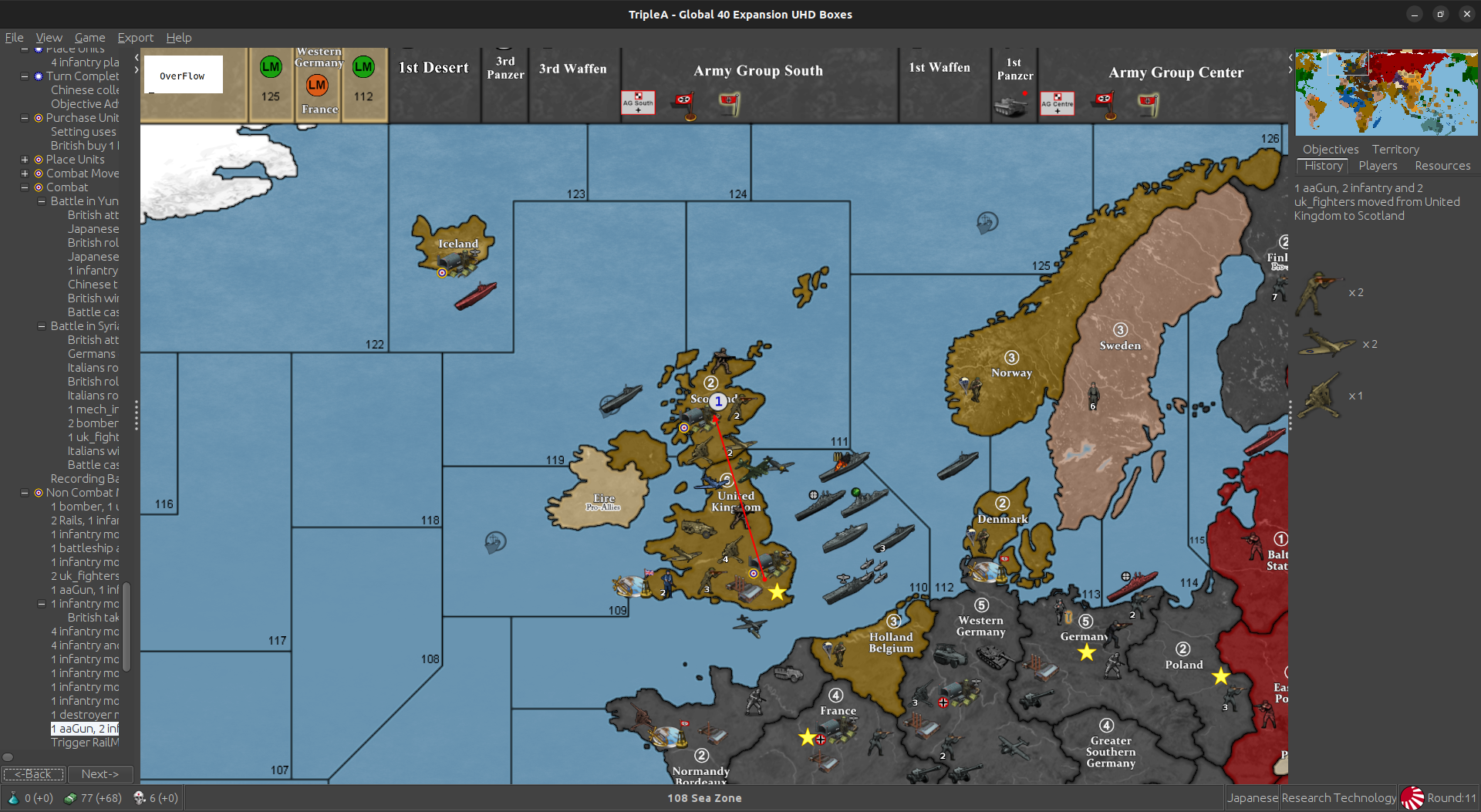This screenshot has height=812, width=1481.
Task: Select '2 Rails, 1 infan' history entry
Action: tap(85, 521)
